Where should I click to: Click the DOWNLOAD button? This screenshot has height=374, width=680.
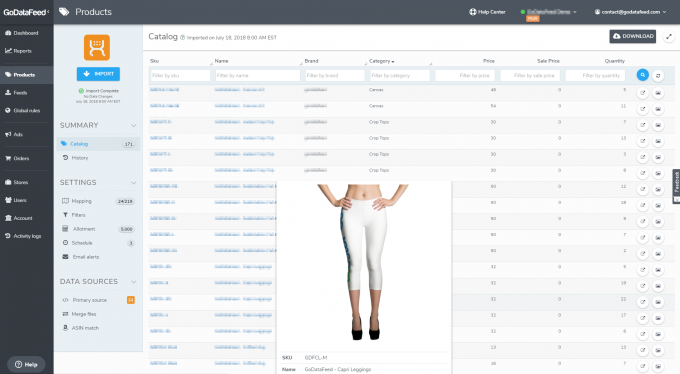click(x=633, y=36)
